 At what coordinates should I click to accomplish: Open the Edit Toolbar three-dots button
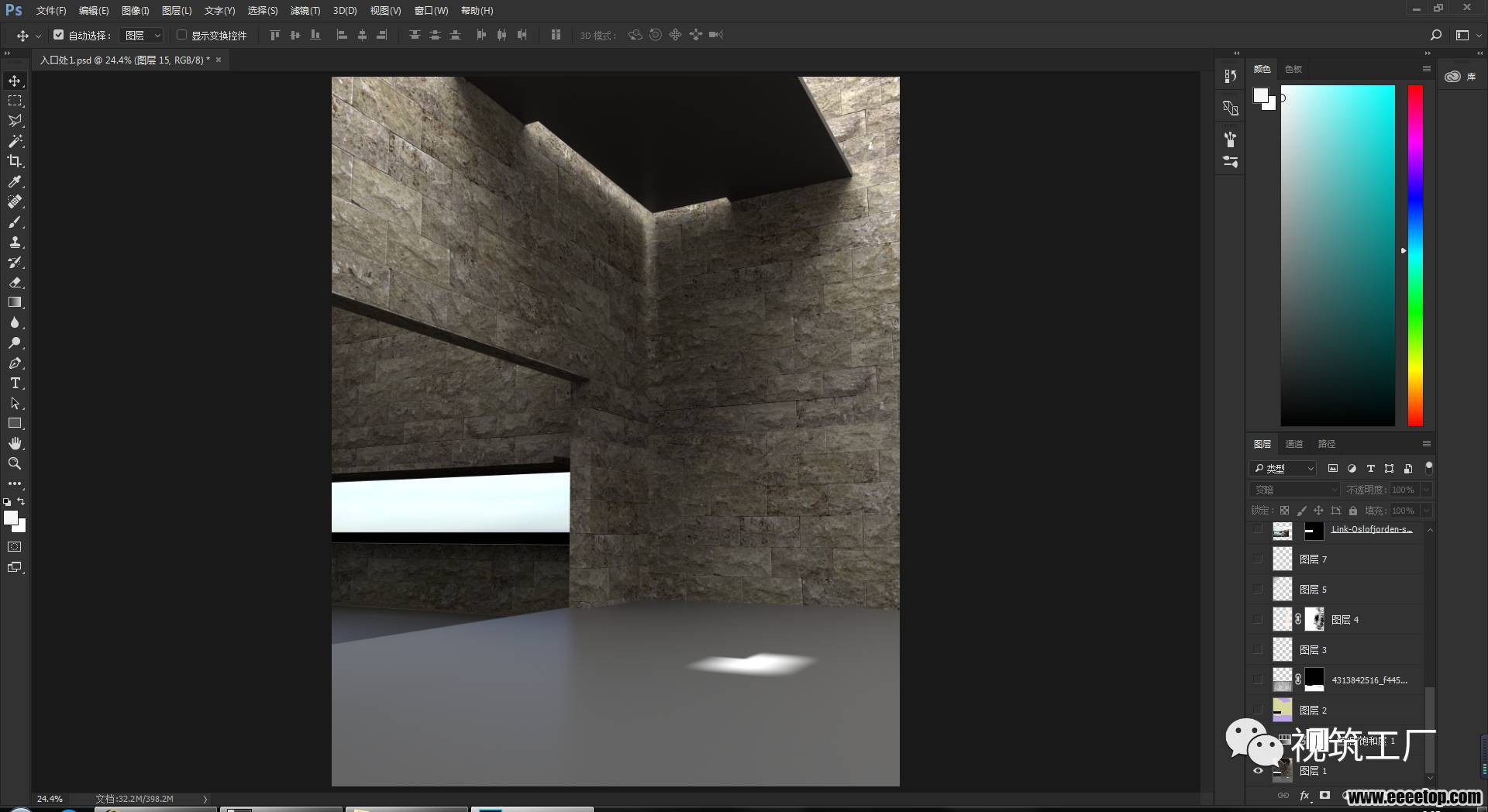15,483
